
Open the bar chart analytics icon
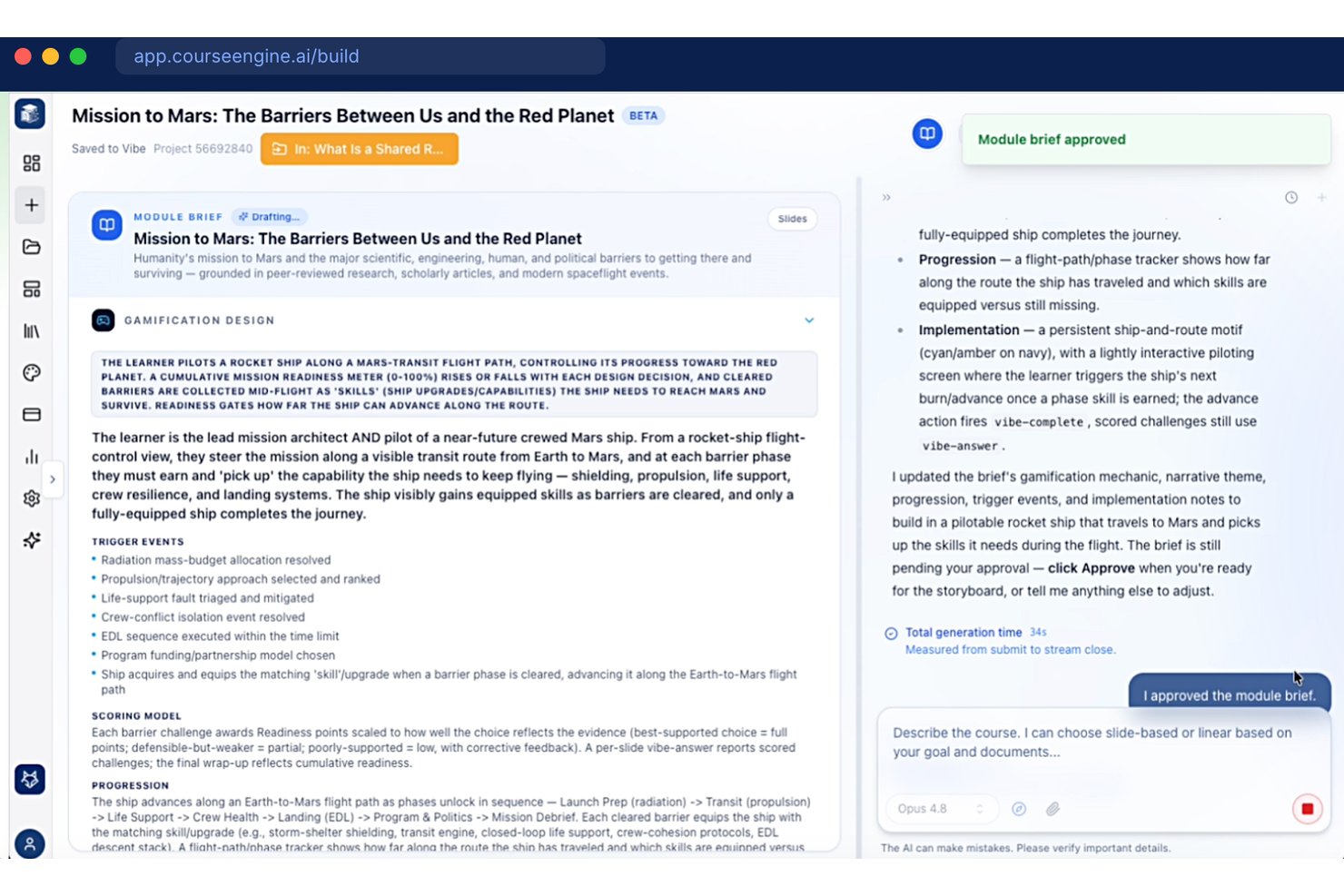(32, 457)
